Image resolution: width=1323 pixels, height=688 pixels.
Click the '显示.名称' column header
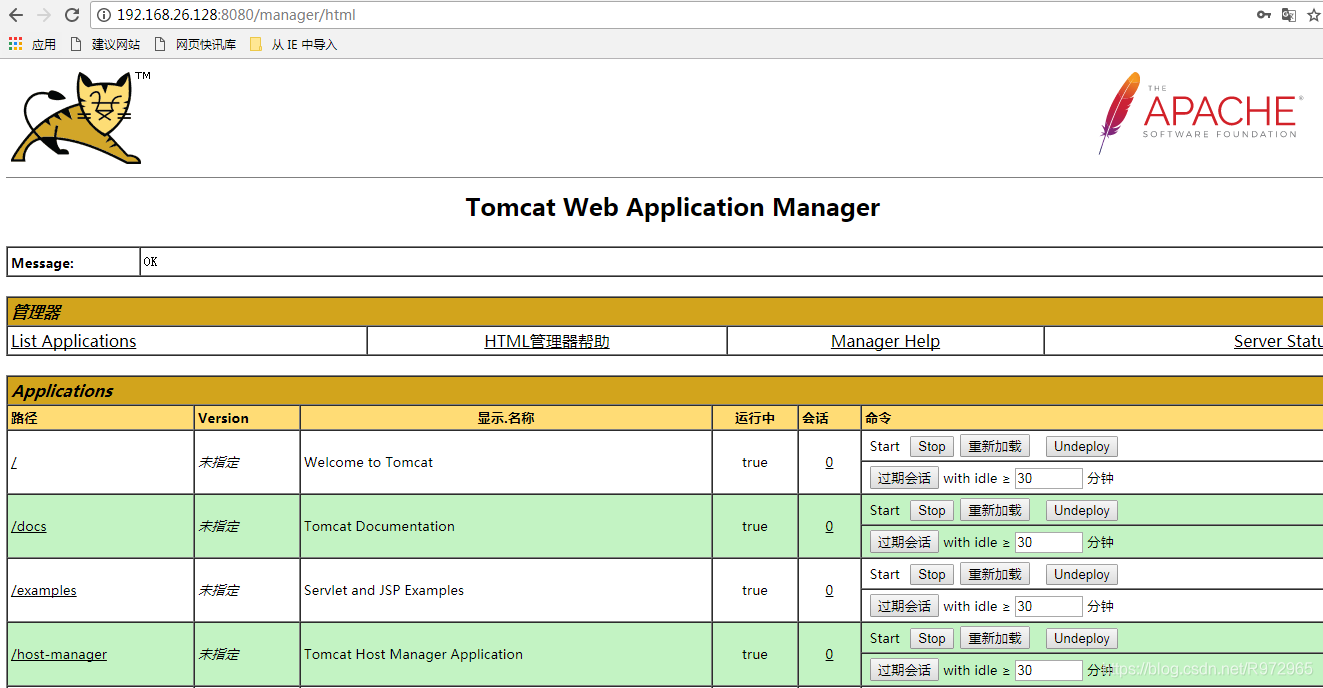point(506,418)
